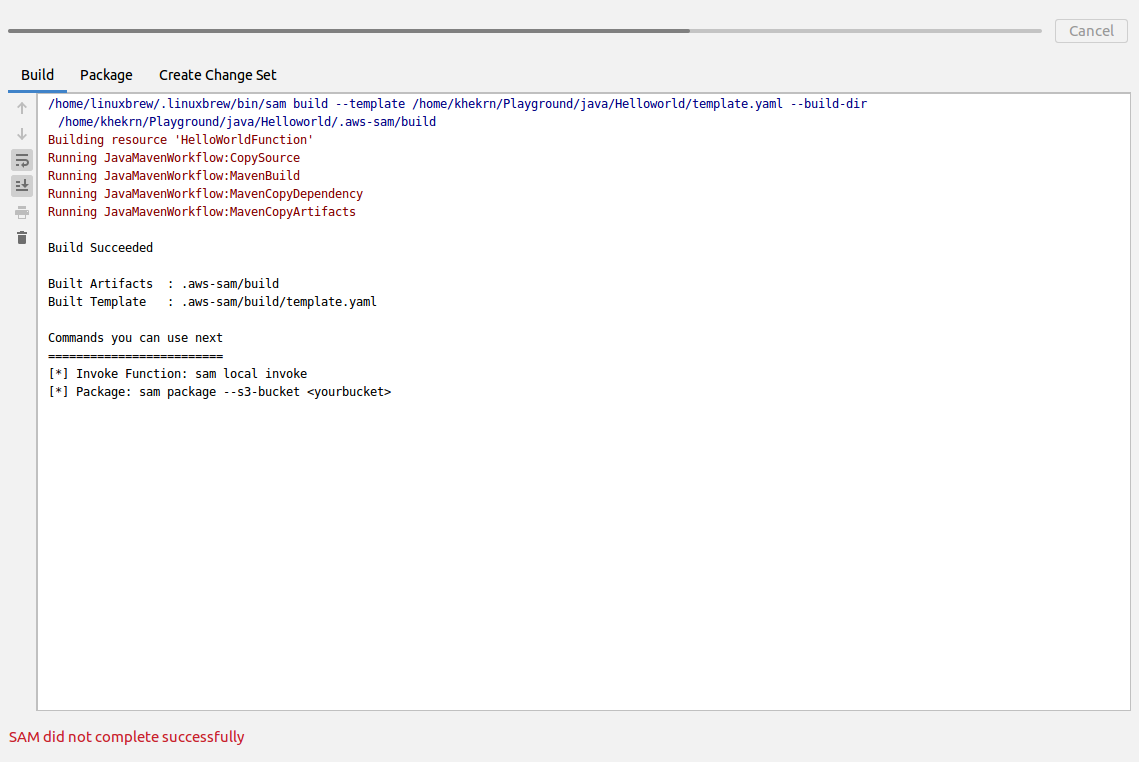Clear console with the trash icon
The height and width of the screenshot is (762, 1139).
tap(22, 238)
